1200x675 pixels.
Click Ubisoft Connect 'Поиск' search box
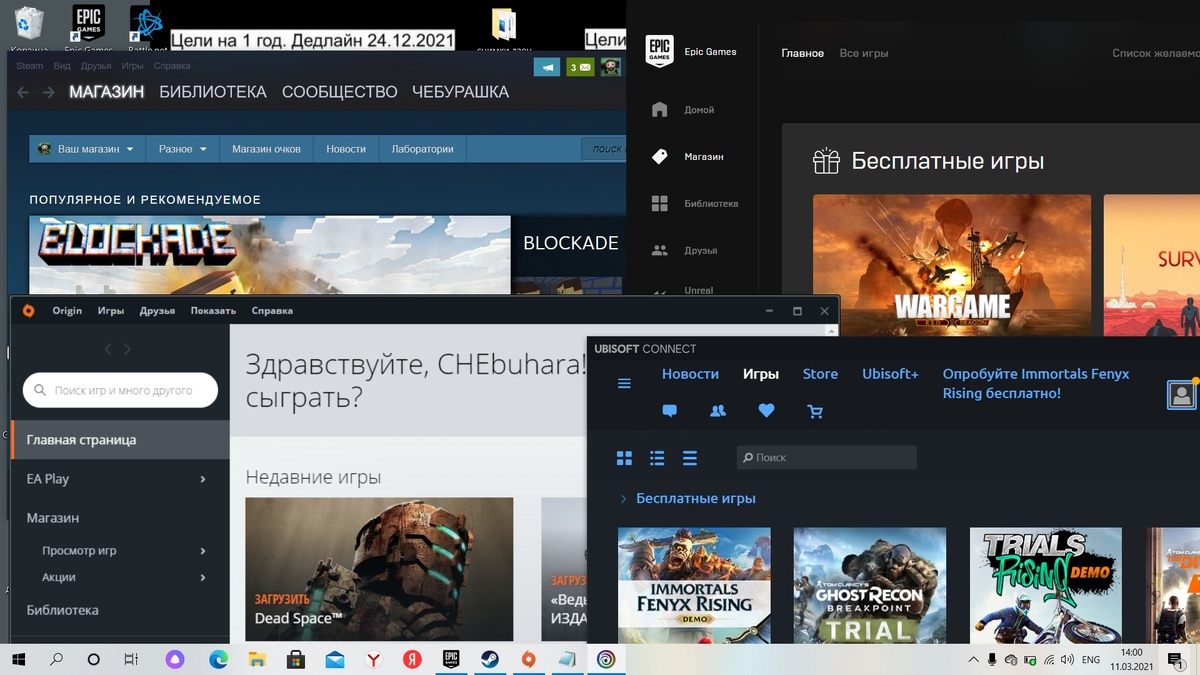tap(826, 458)
